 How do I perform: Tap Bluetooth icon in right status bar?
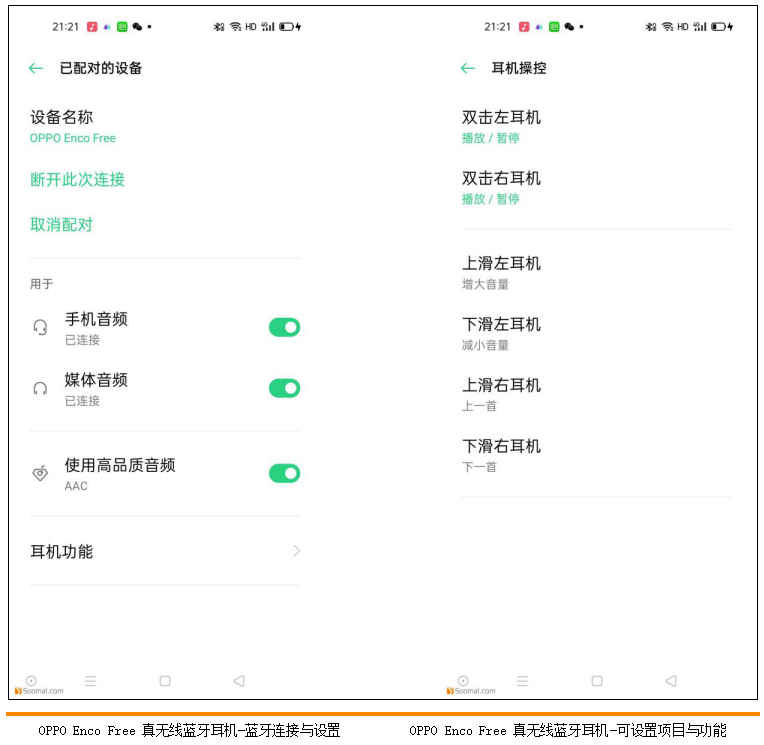click(651, 27)
